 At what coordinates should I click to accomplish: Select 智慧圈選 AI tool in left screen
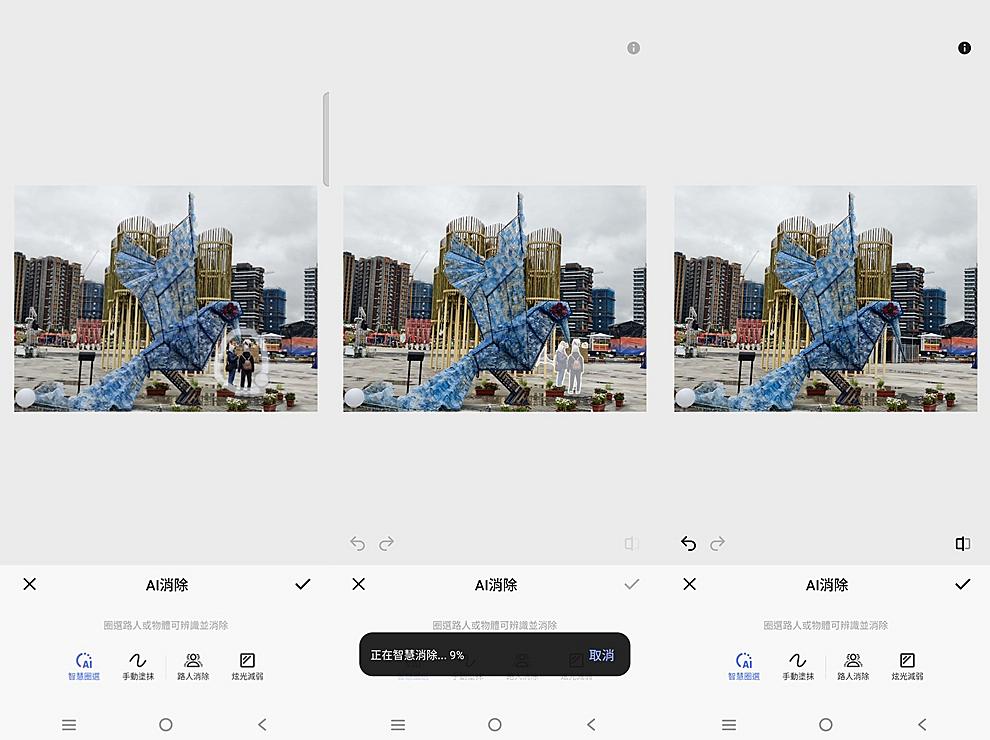84,666
